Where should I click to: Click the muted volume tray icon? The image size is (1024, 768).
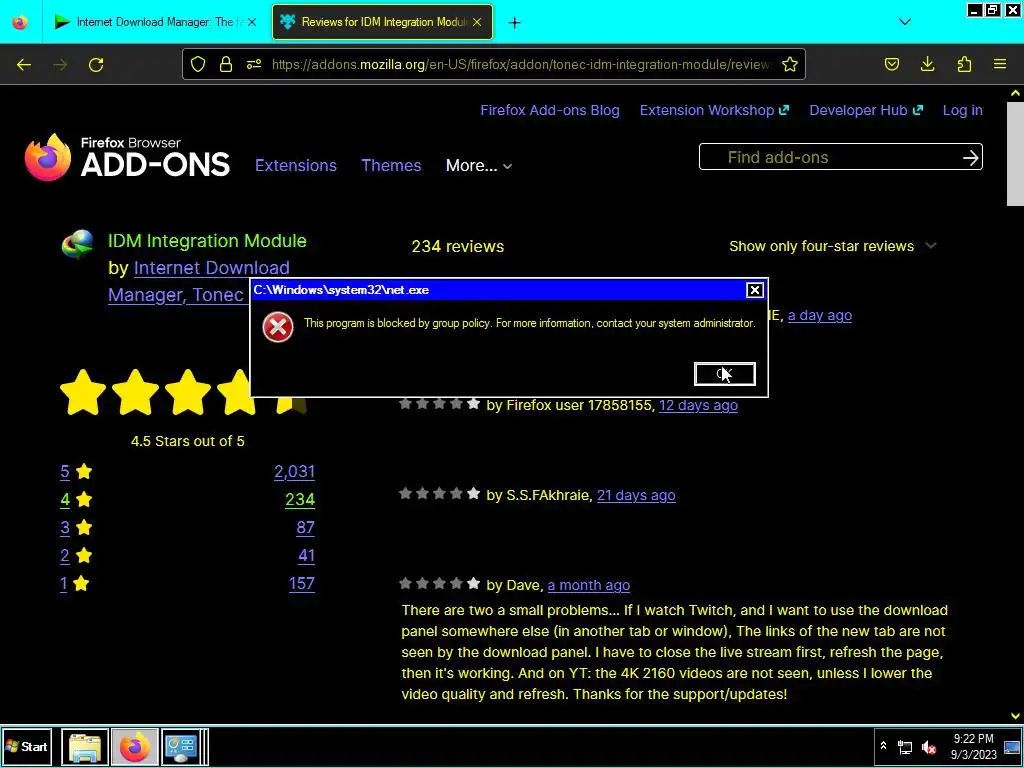(929, 747)
